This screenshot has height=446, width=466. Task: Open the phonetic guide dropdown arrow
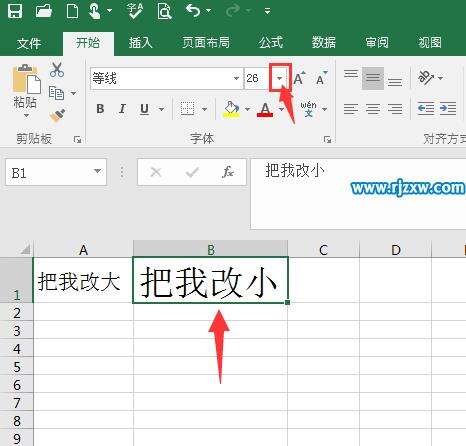325,109
